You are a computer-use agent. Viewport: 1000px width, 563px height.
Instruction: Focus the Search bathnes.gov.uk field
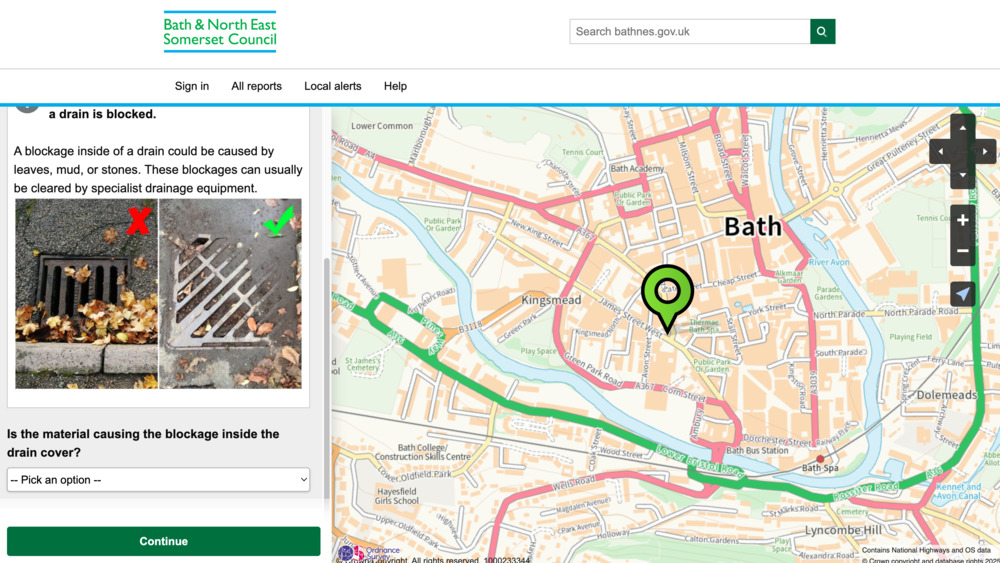click(690, 31)
